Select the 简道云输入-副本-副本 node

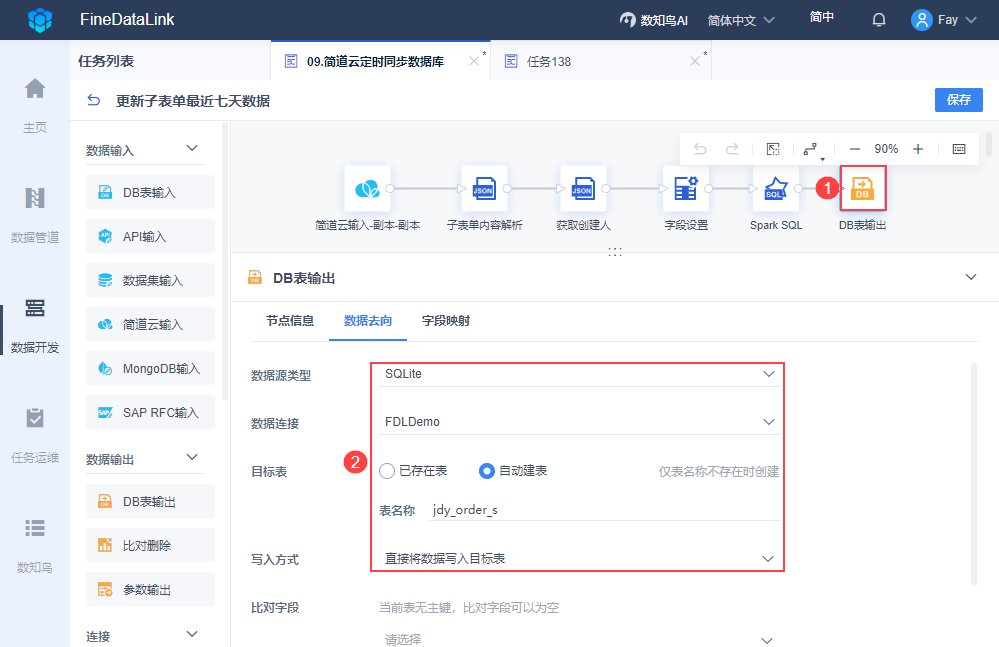click(x=368, y=188)
